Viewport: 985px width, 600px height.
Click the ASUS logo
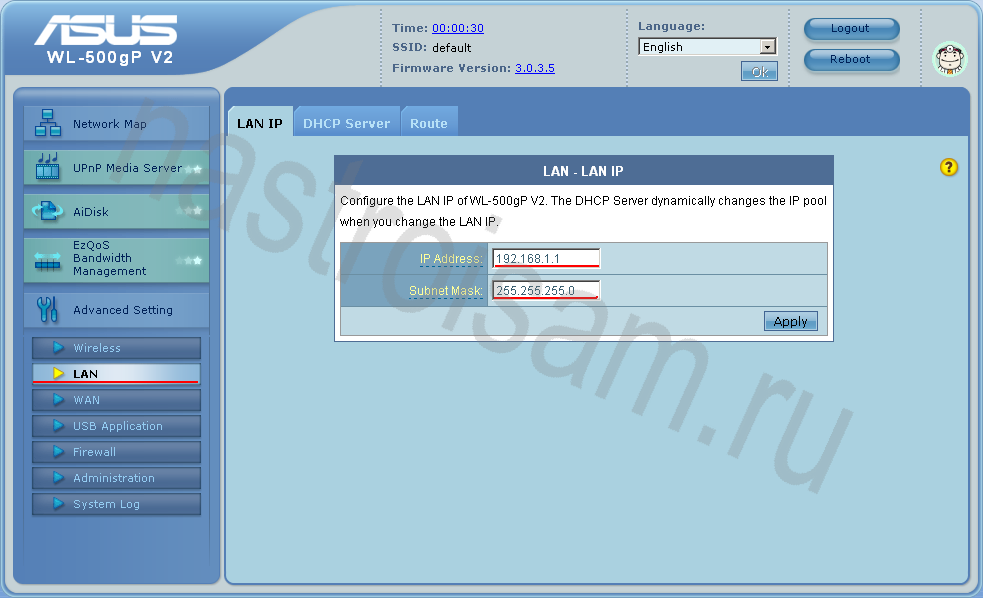[106, 30]
